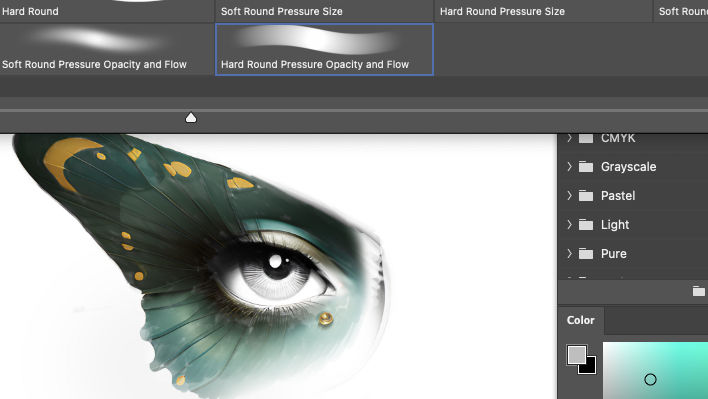Expand the Grayscale swatch group chevron

pos(569,167)
